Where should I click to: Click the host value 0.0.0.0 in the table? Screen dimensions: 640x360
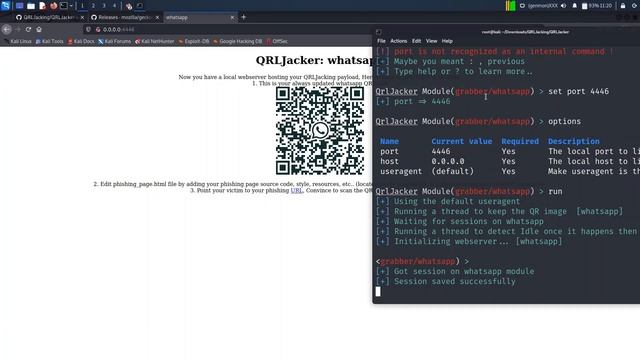(448, 161)
